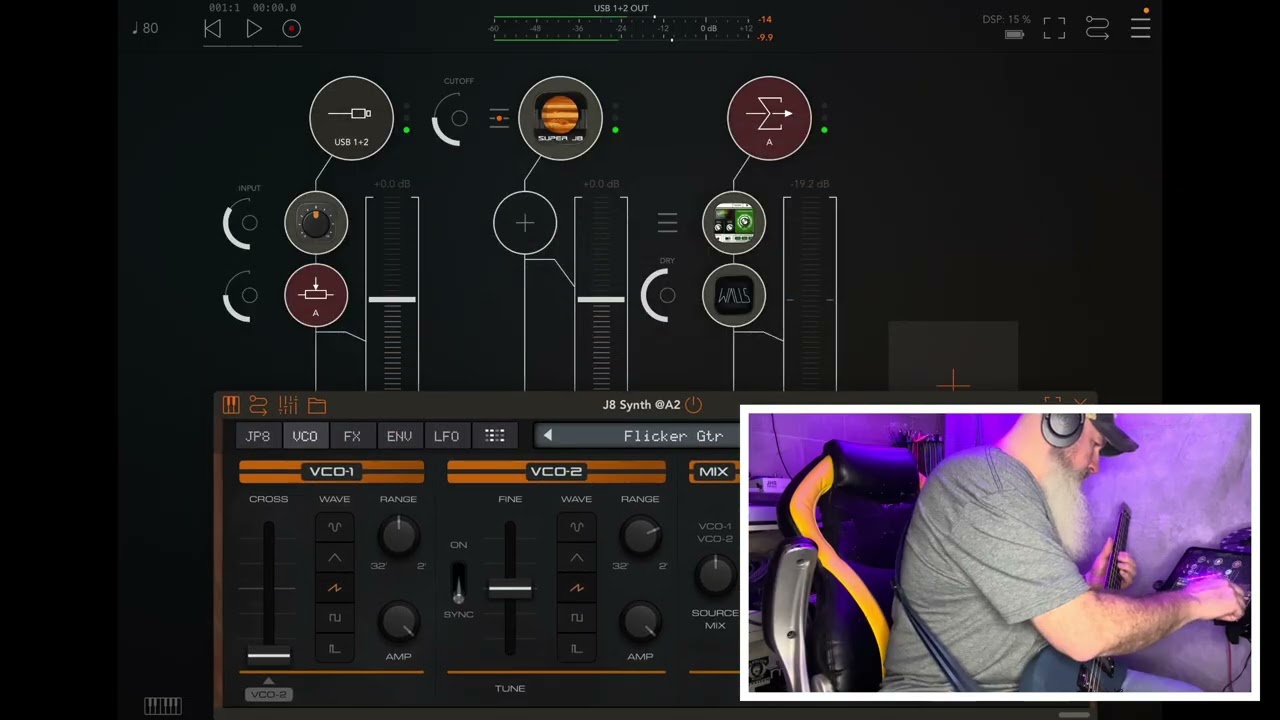This screenshot has width=1280, height=720.
Task: Rewind transport to start
Action: tap(212, 29)
